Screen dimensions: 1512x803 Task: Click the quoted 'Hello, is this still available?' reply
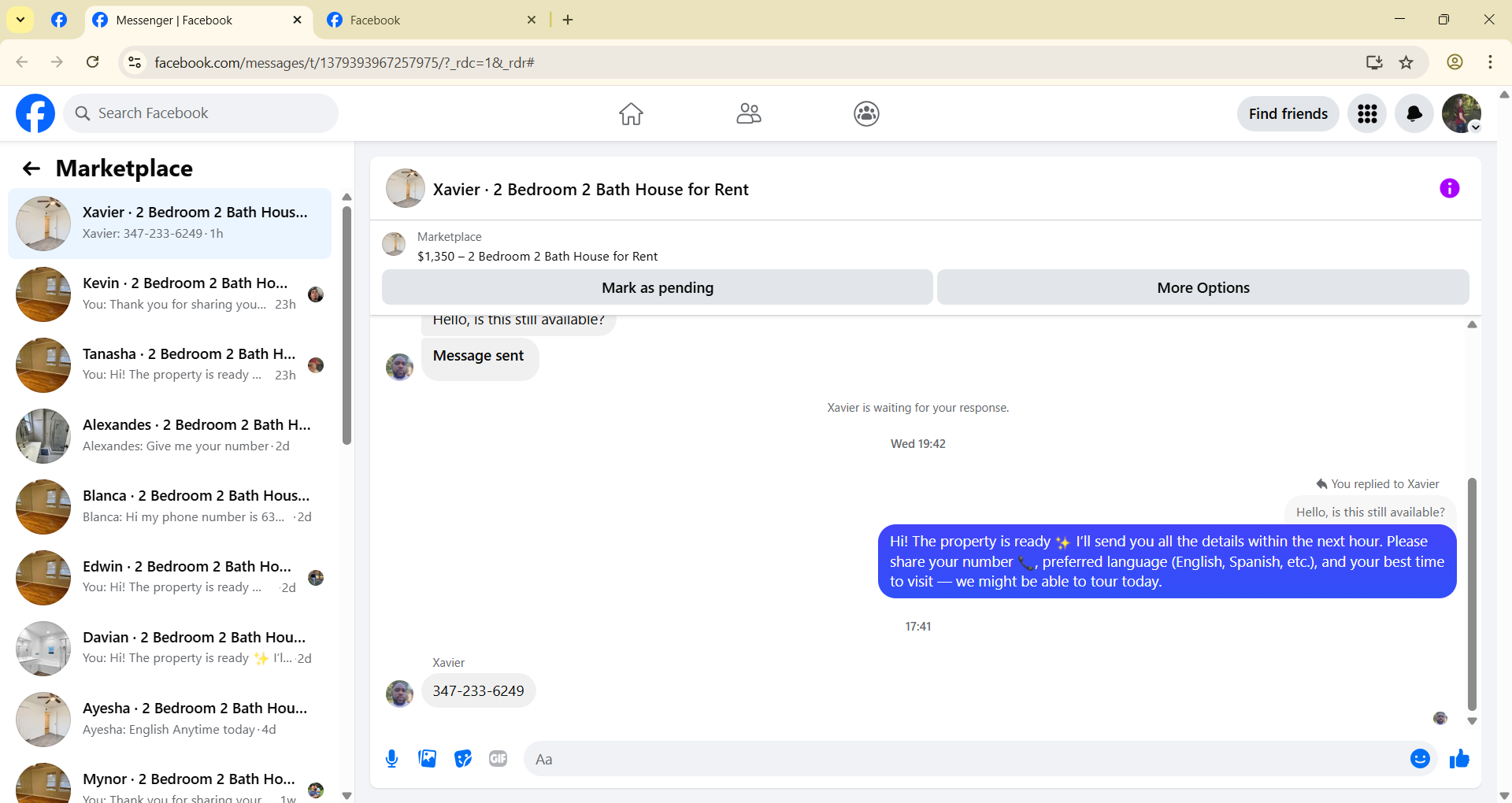click(1370, 512)
